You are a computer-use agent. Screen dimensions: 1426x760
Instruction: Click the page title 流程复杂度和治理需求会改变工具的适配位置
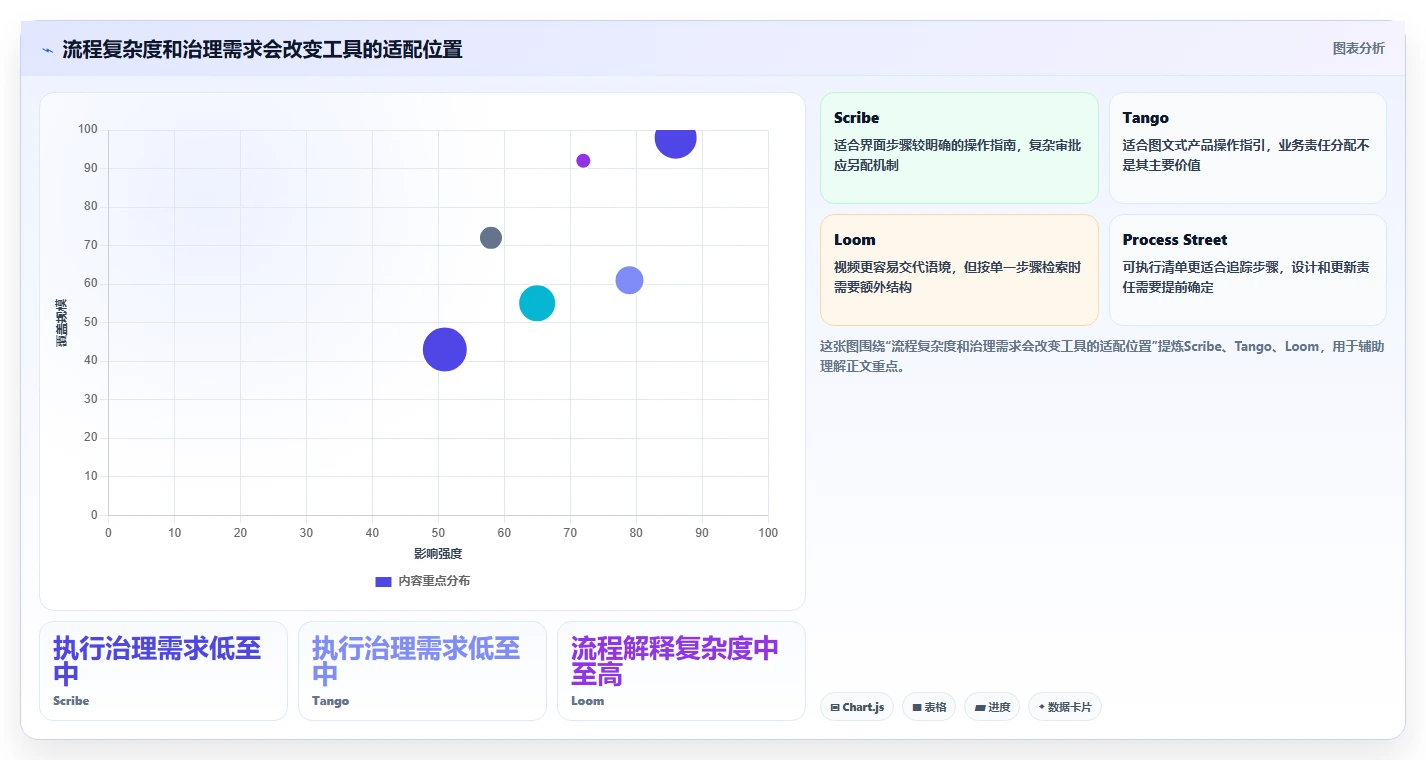pos(262,49)
